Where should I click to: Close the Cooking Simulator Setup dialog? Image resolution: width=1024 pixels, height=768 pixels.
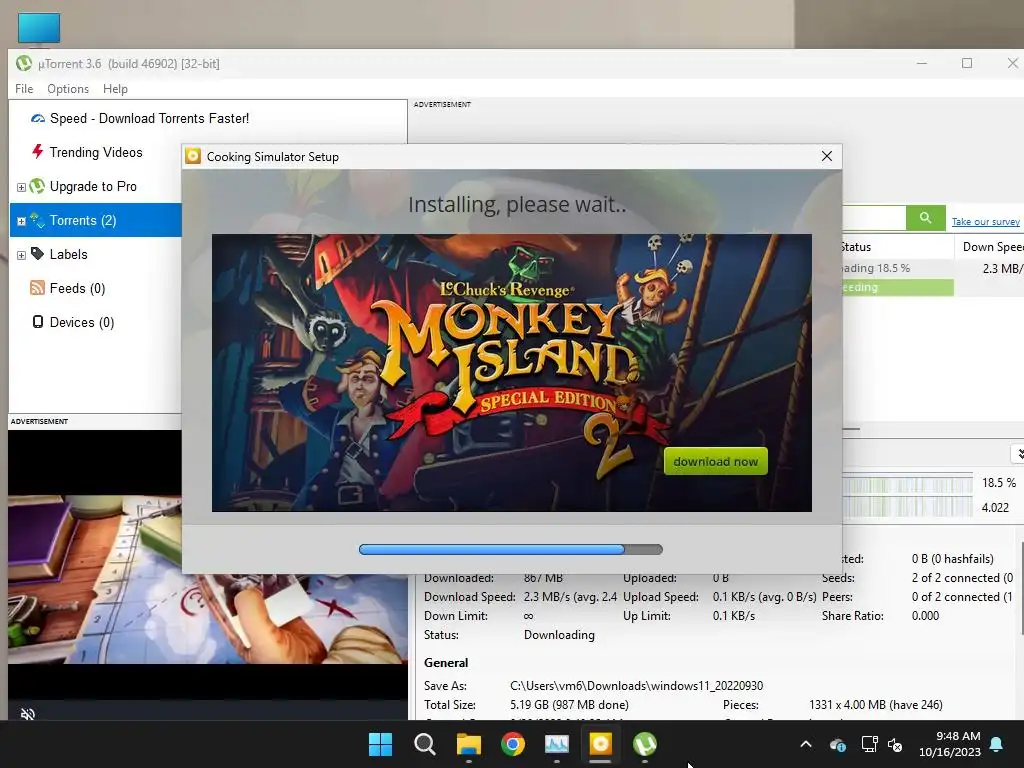click(827, 156)
